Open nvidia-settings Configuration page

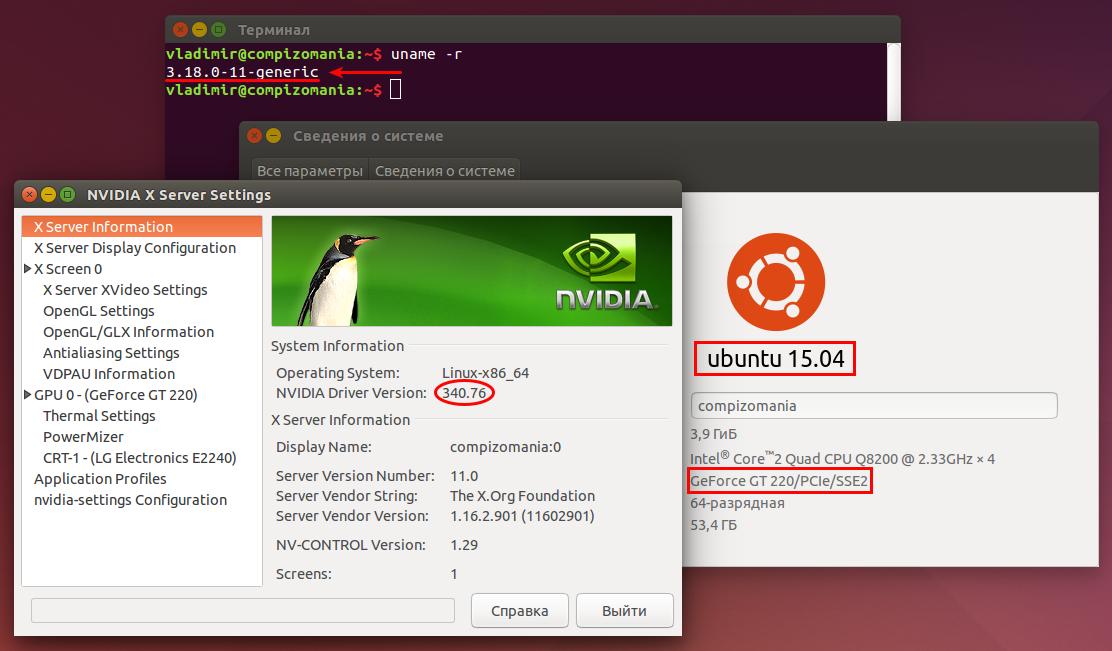pos(130,500)
